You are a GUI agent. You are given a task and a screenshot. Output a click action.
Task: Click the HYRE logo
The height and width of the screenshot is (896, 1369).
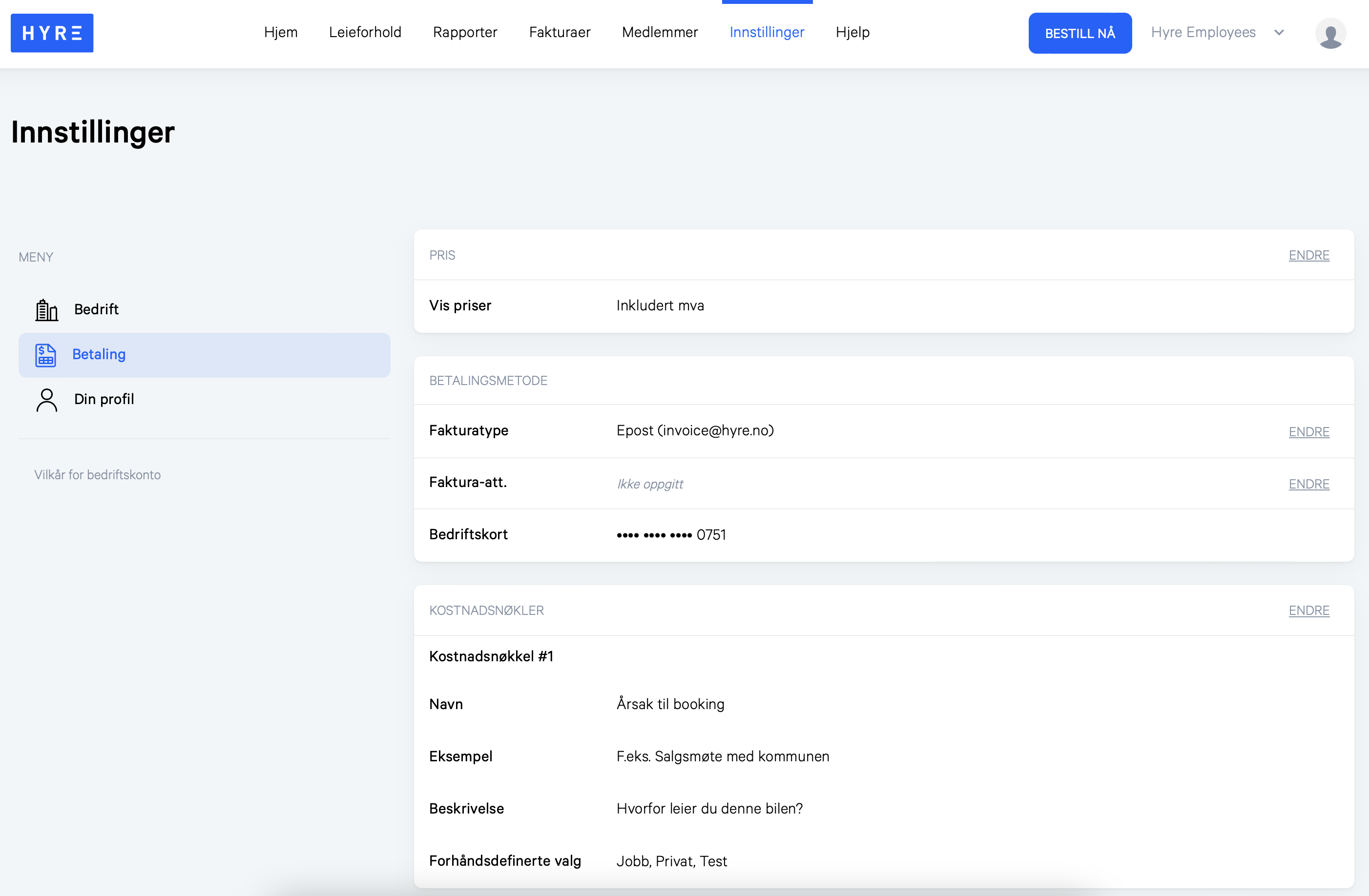pyautogui.click(x=52, y=33)
